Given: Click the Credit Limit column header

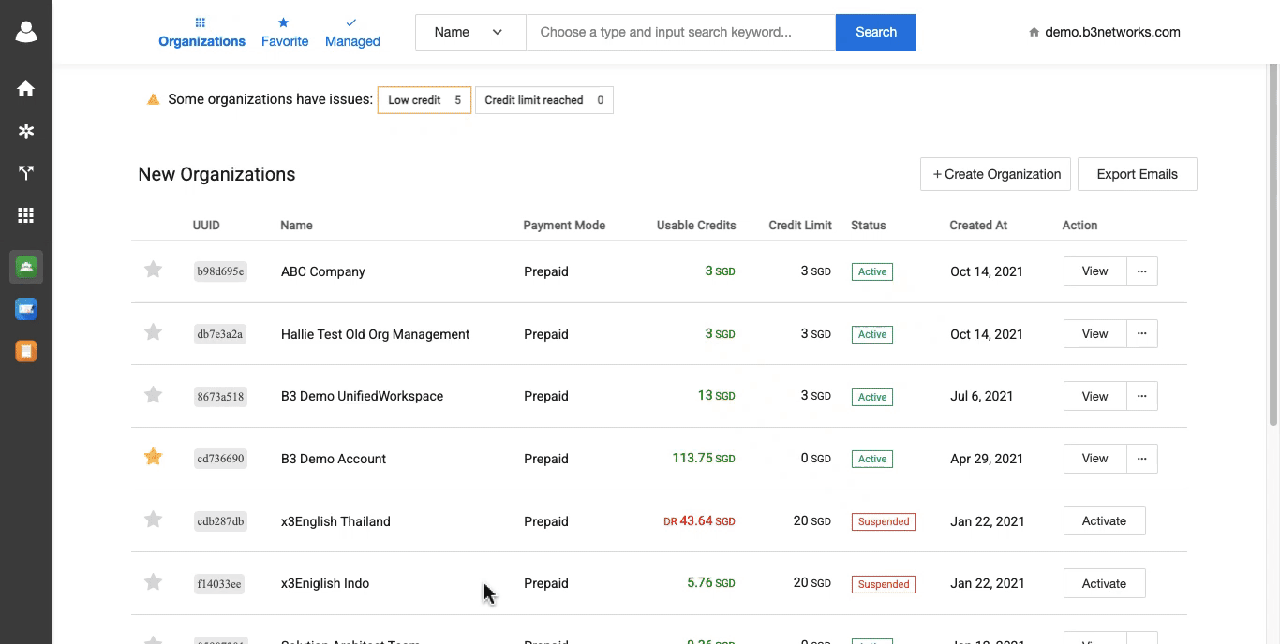Looking at the screenshot, I should (800, 225).
